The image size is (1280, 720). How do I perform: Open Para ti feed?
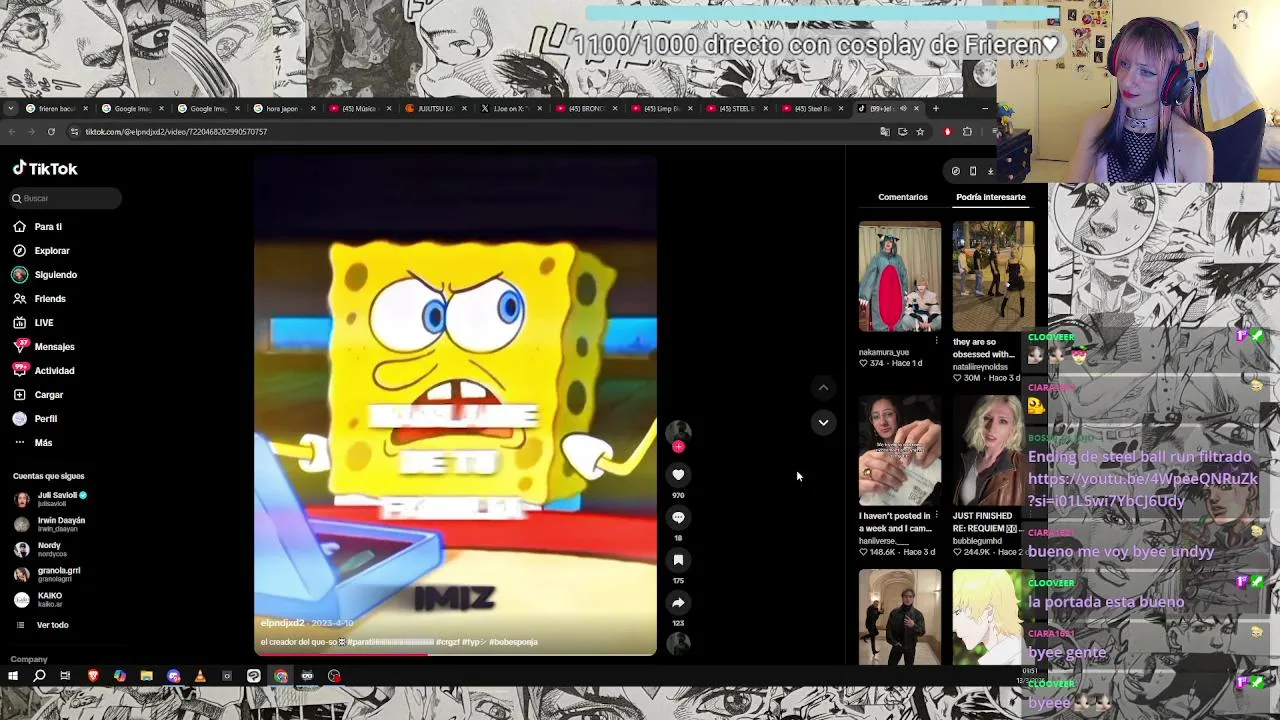[48, 227]
